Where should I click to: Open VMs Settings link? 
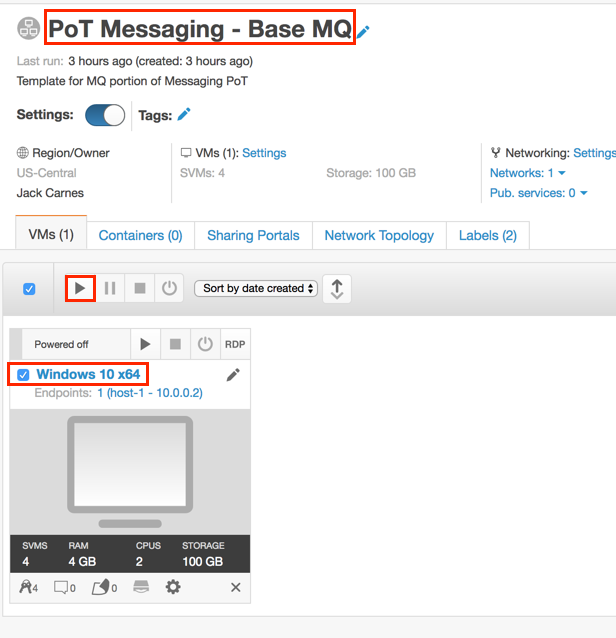pyautogui.click(x=264, y=153)
